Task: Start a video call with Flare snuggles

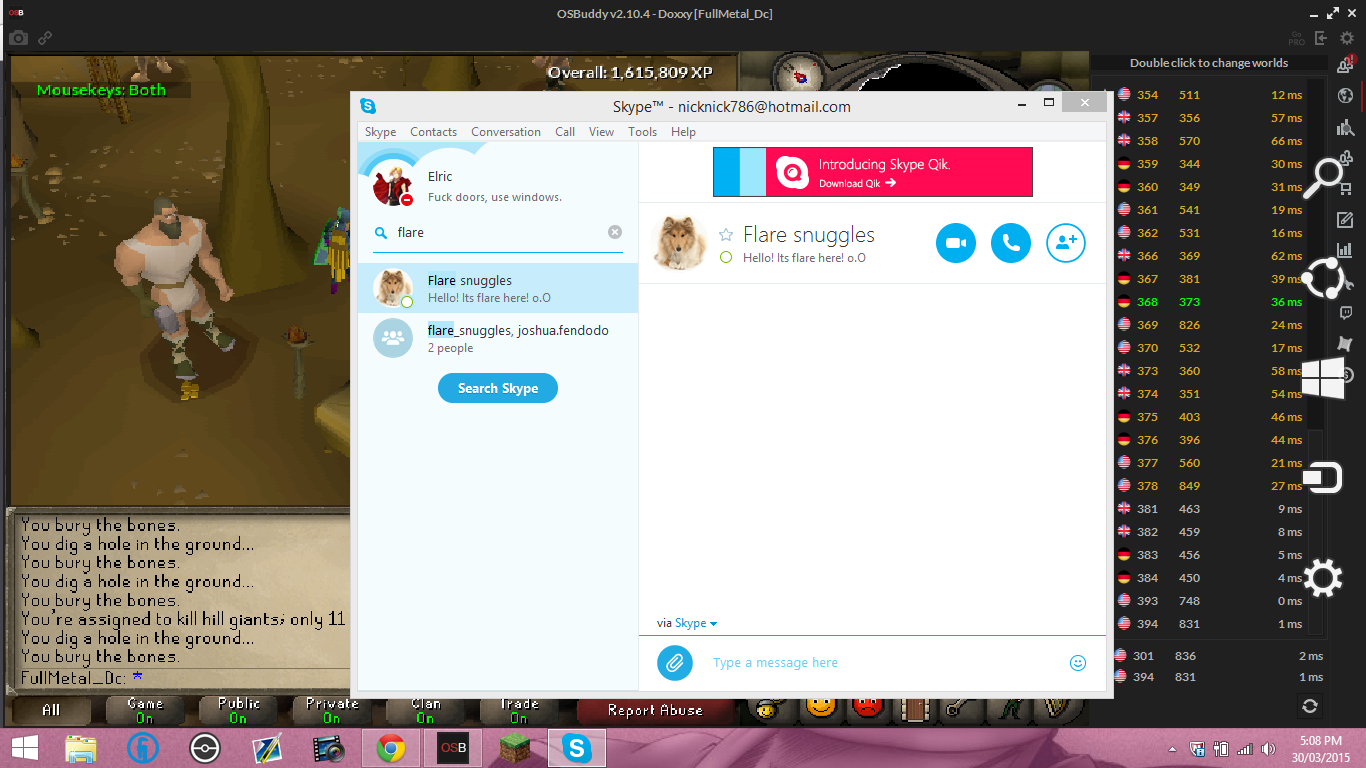Action: point(955,243)
